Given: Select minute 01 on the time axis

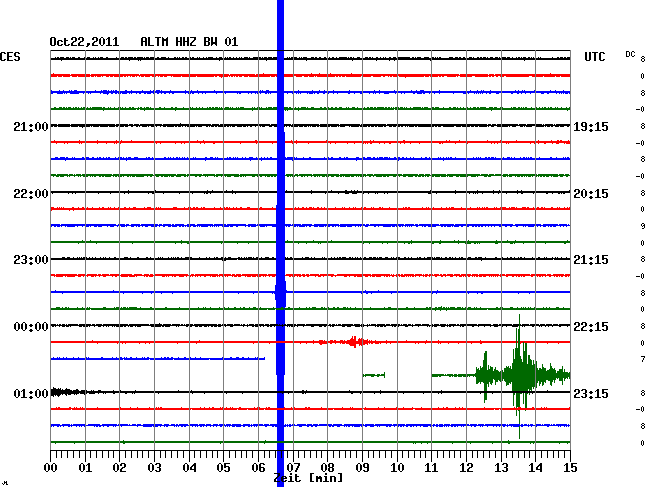Looking at the screenshot, I should coord(85,468).
